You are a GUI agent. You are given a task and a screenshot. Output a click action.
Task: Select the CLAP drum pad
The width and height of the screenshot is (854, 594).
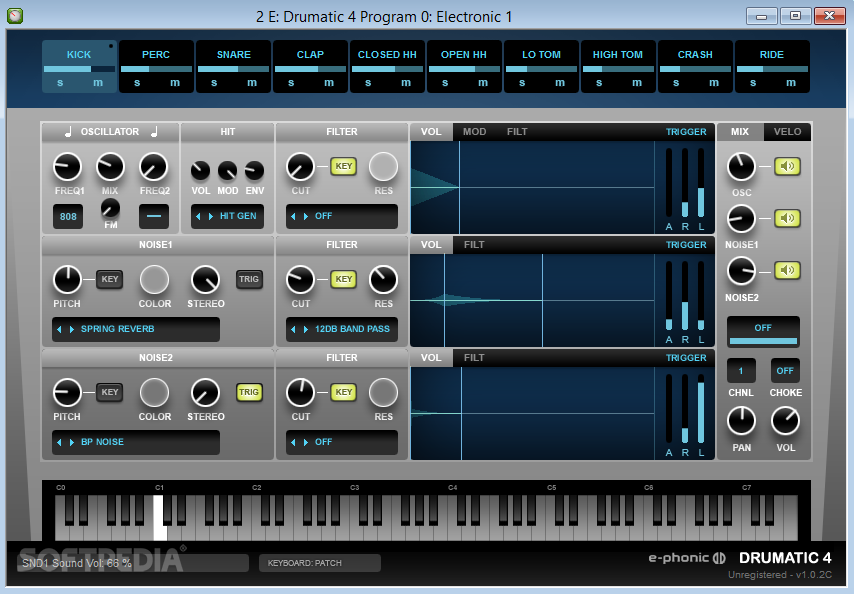point(310,54)
